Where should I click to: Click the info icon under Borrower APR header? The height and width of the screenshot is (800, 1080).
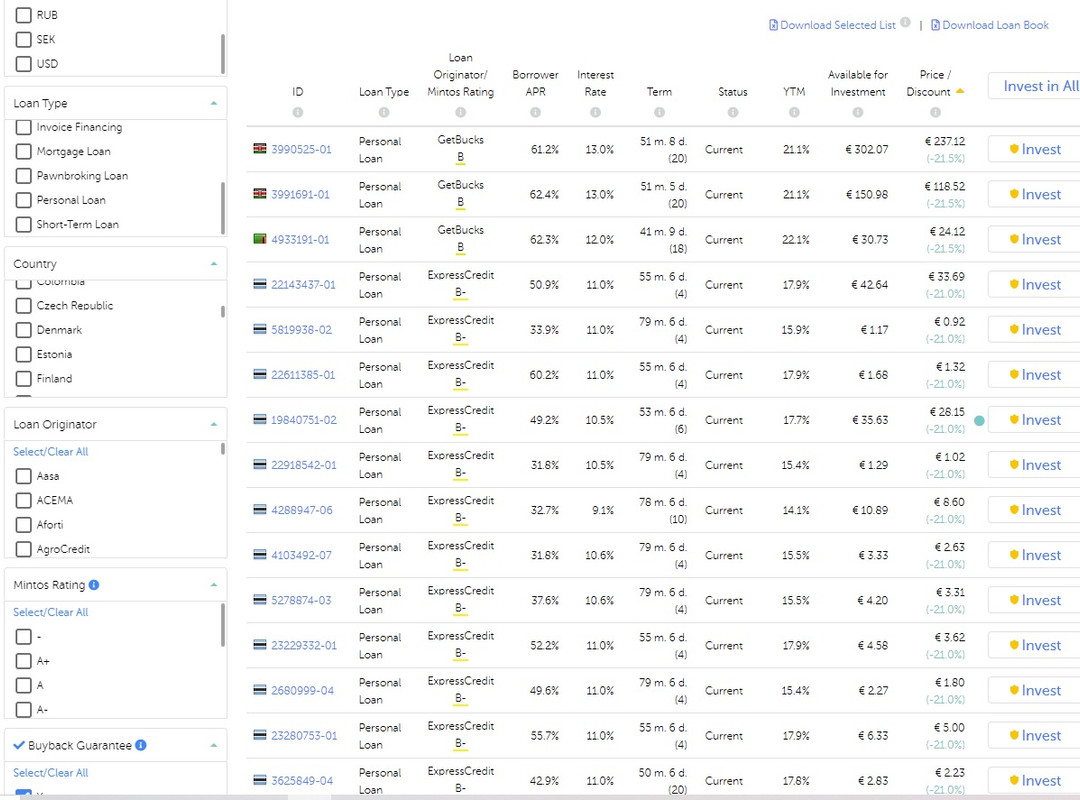coord(535,112)
